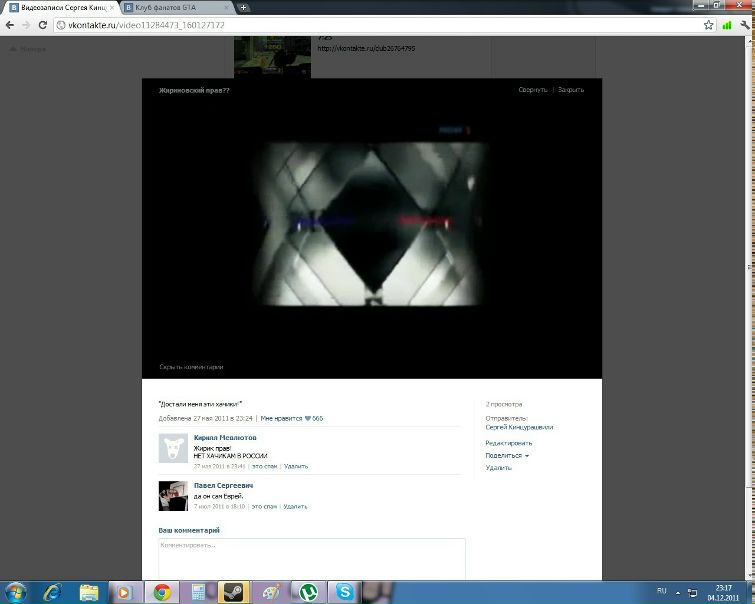The height and width of the screenshot is (604, 755).
Task: Show hidden system tray icons arrow
Action: point(677,592)
